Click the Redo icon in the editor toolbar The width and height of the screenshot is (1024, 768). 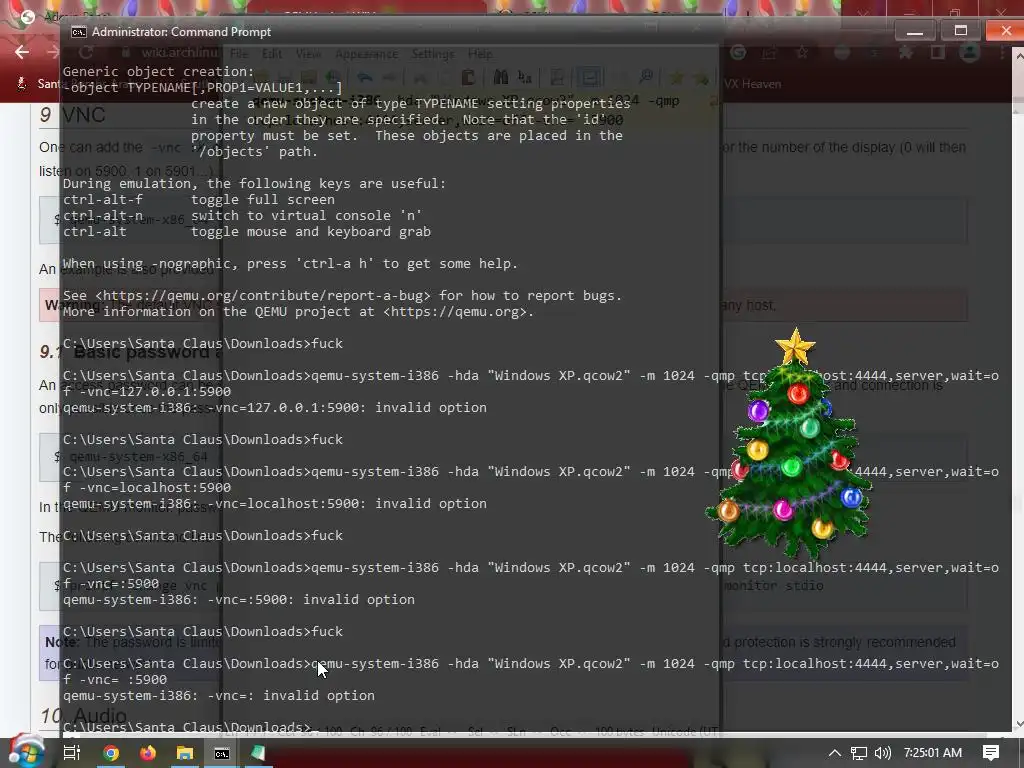coord(389,78)
